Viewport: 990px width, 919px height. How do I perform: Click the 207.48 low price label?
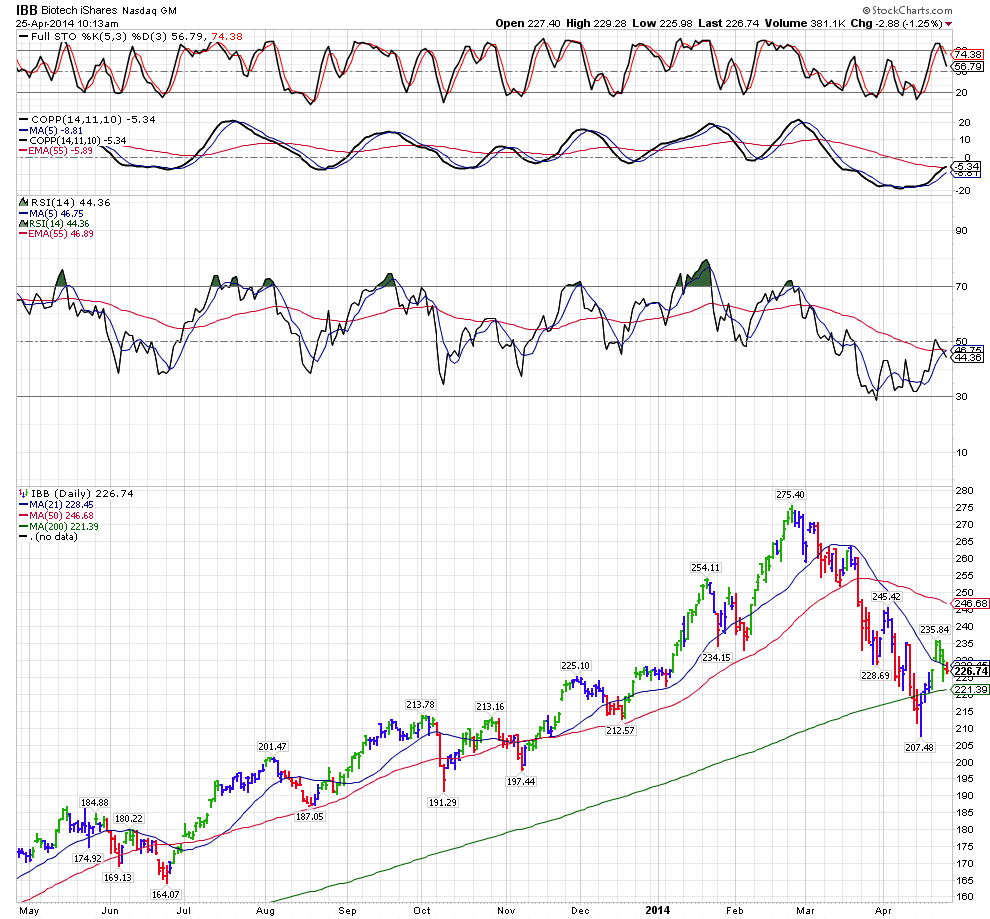click(919, 747)
